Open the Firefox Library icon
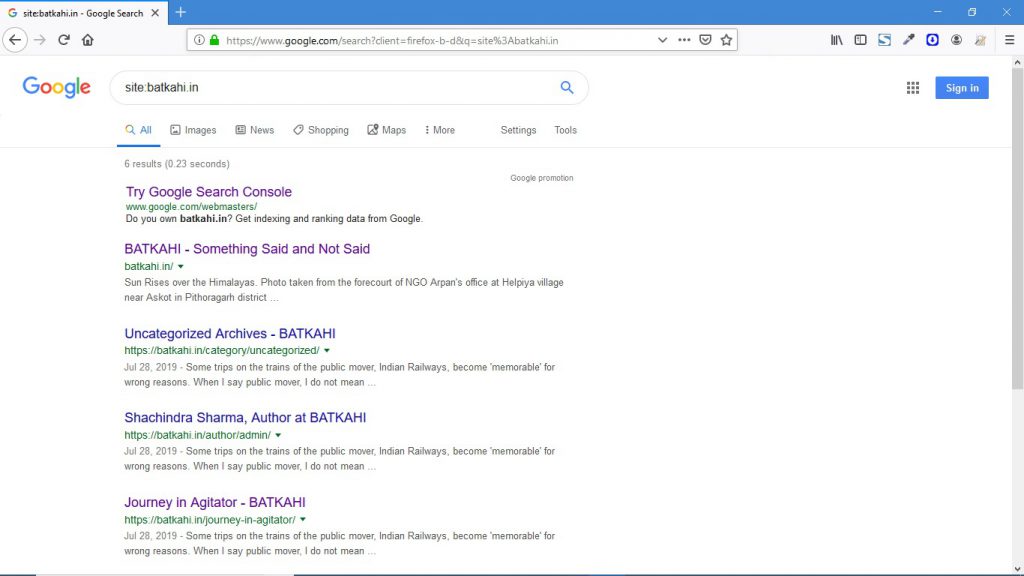Image resolution: width=1024 pixels, height=576 pixels. (837, 40)
